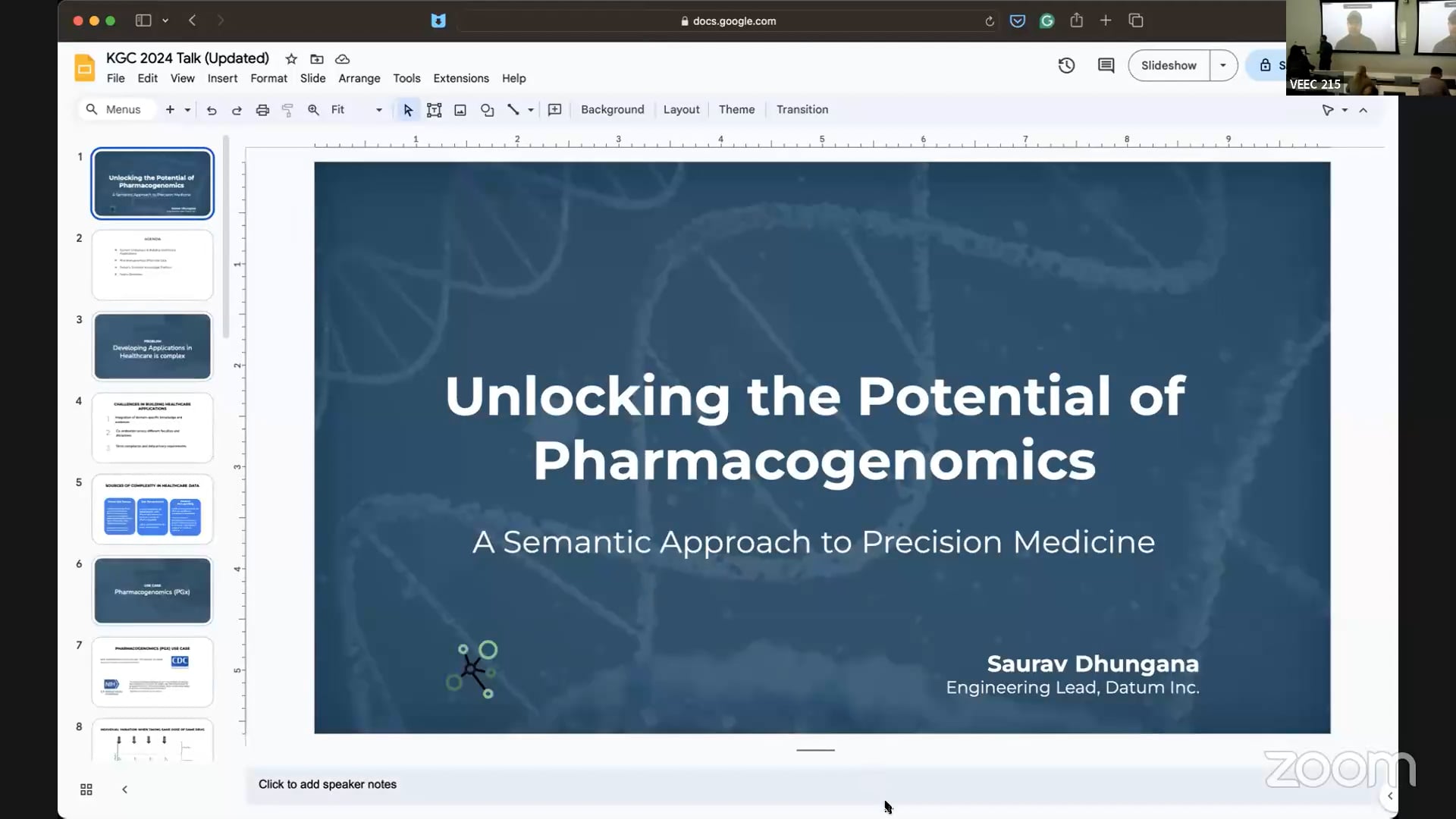Open the line tool dropdown arrow
This screenshot has height=819, width=1456.
click(531, 109)
